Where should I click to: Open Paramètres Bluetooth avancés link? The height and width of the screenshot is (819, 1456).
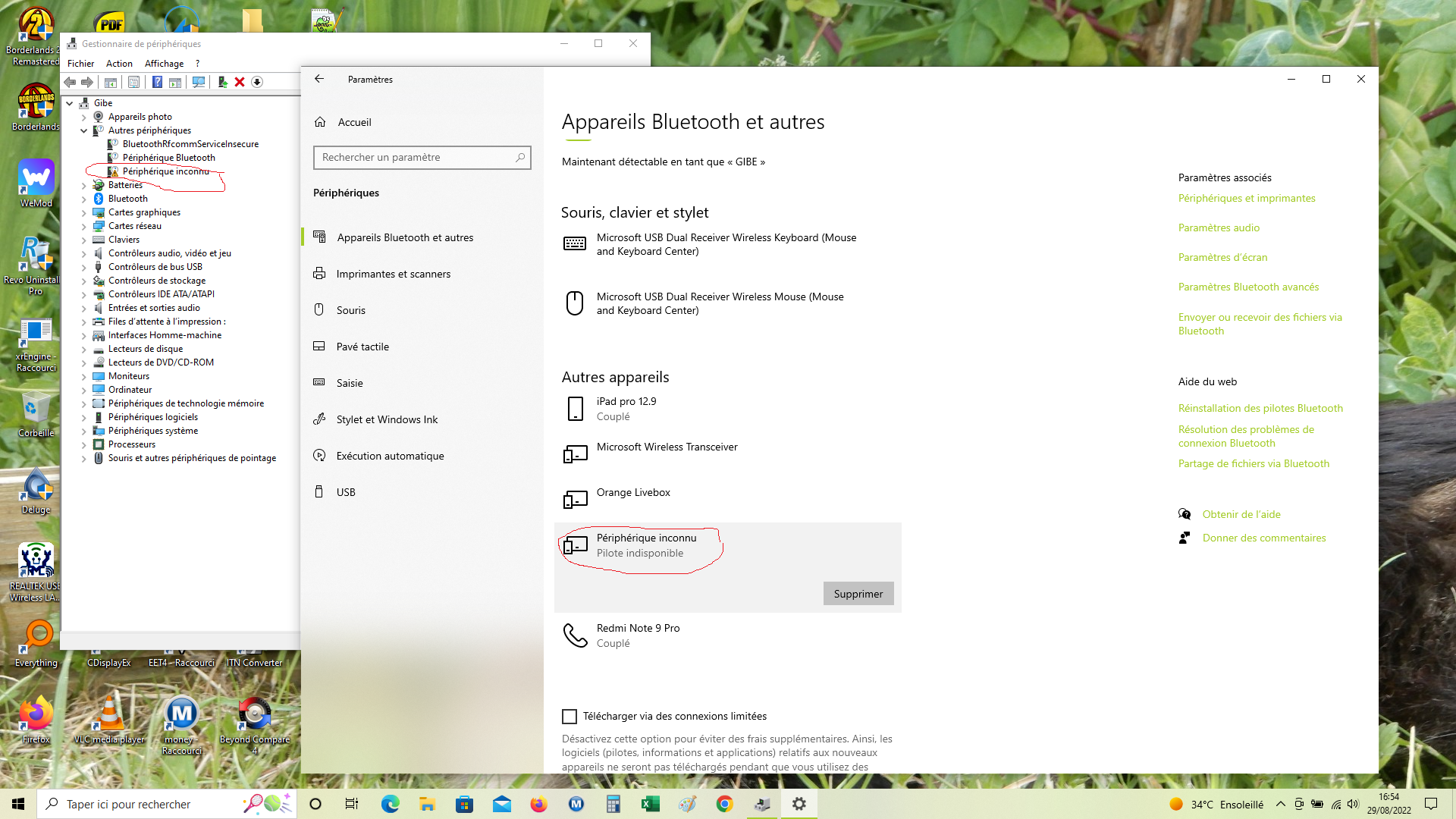tap(1248, 287)
